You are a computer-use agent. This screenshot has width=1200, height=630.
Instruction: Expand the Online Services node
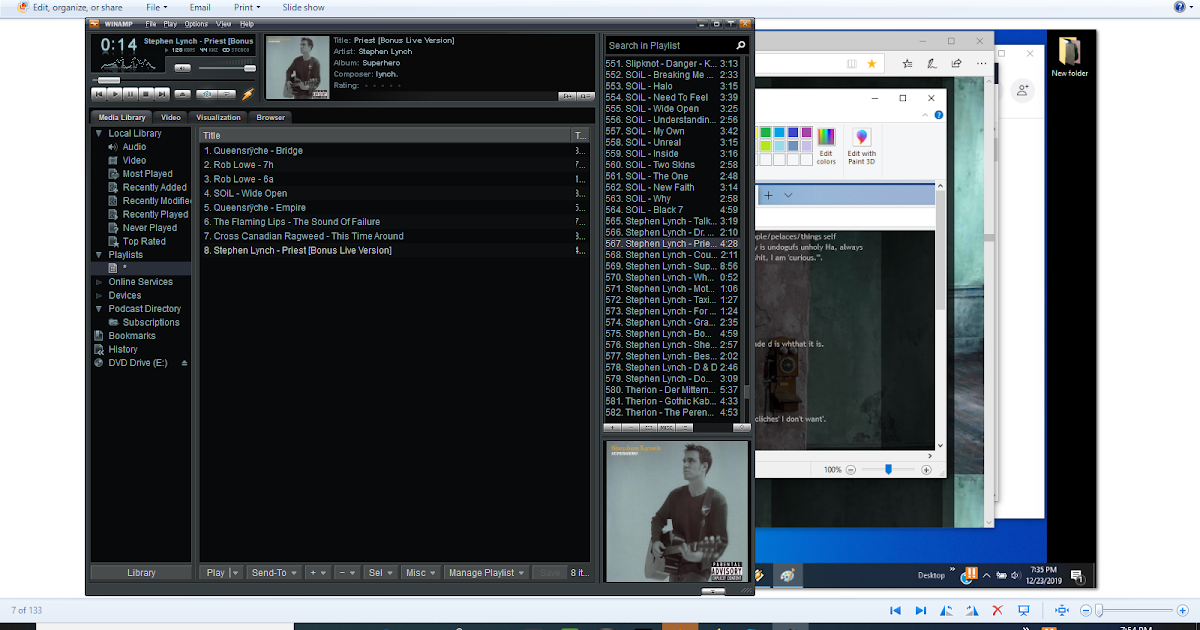99,282
